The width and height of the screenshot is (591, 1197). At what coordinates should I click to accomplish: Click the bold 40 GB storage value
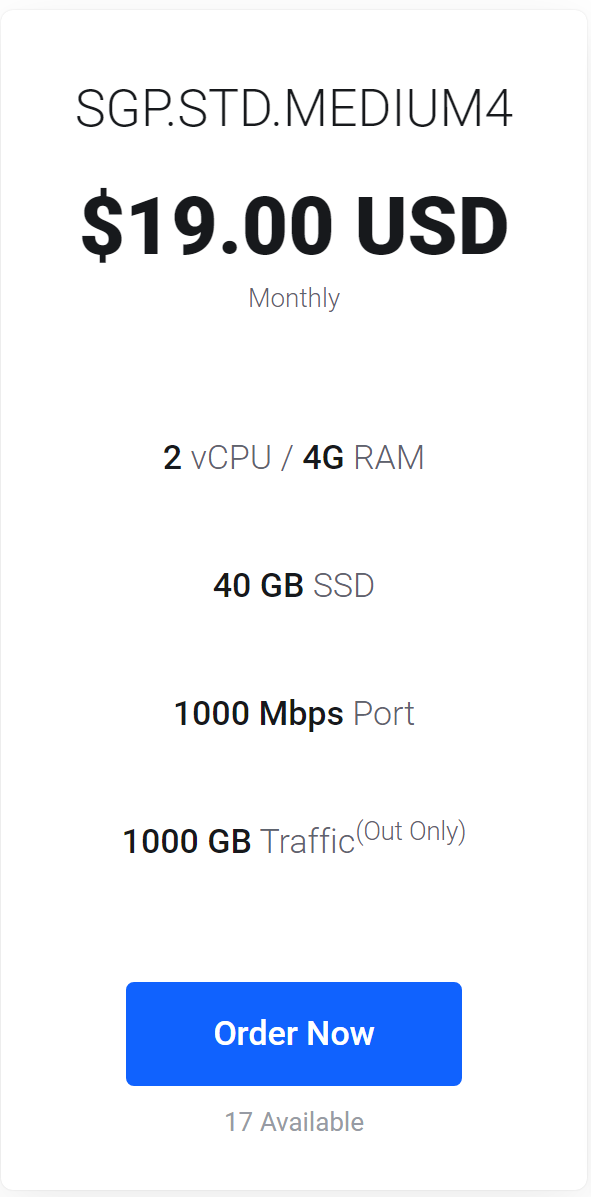259,586
